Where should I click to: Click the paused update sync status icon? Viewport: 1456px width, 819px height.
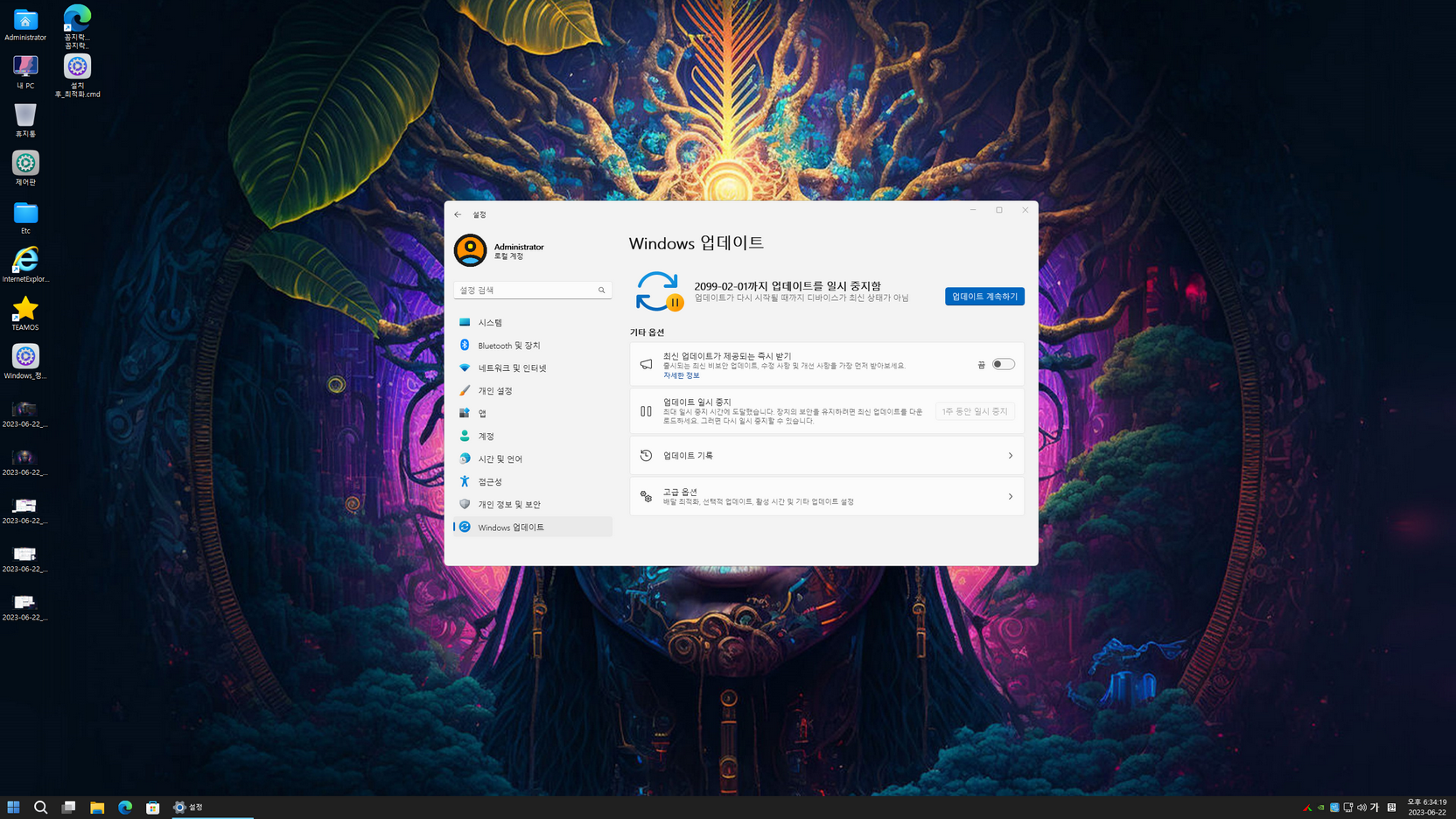pyautogui.click(x=659, y=292)
